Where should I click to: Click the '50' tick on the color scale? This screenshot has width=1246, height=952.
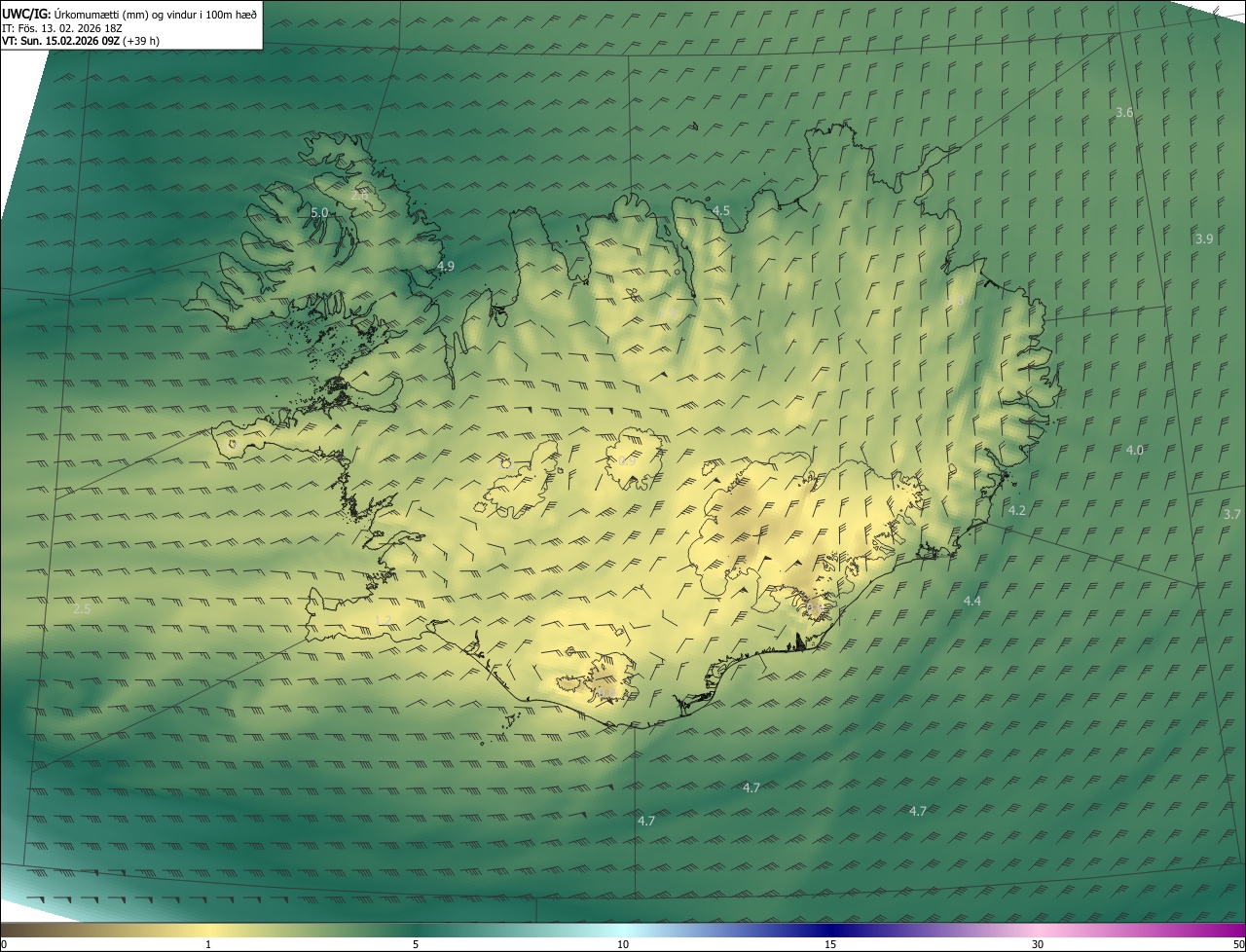coord(1238,944)
